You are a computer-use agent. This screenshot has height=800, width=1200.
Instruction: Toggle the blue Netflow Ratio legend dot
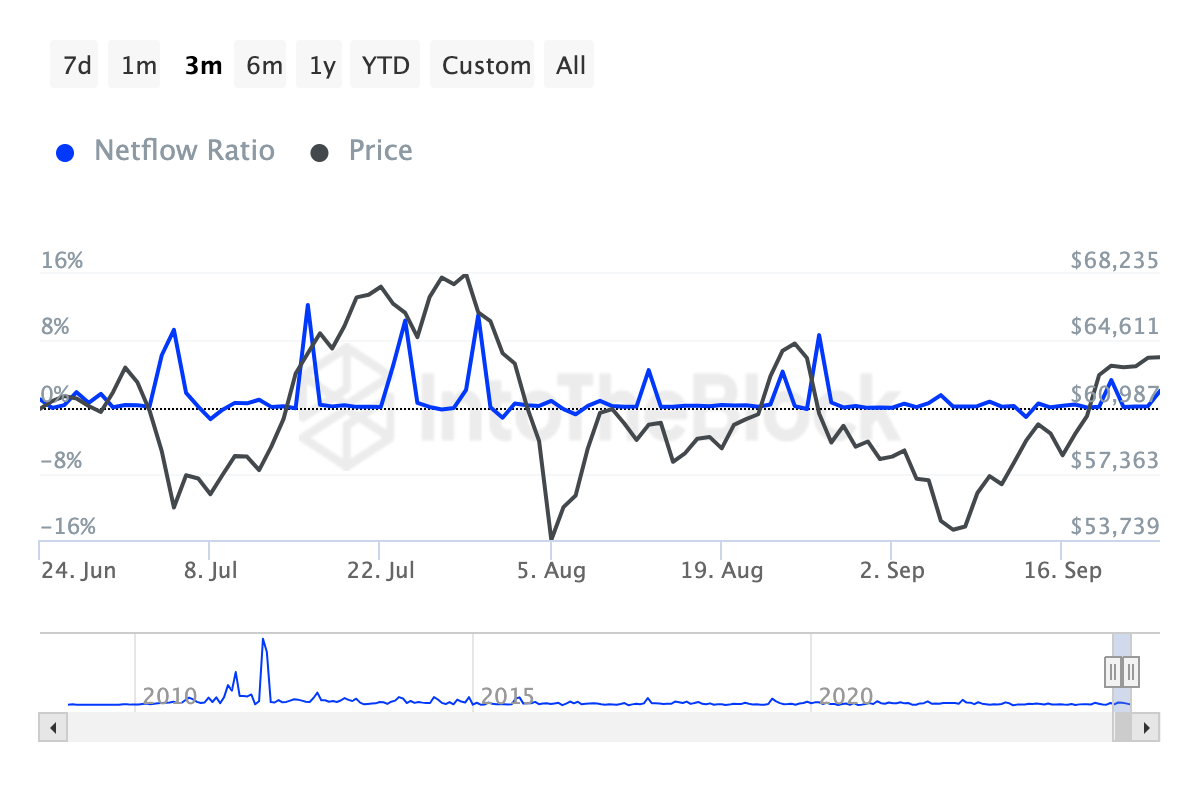pyautogui.click(x=66, y=153)
